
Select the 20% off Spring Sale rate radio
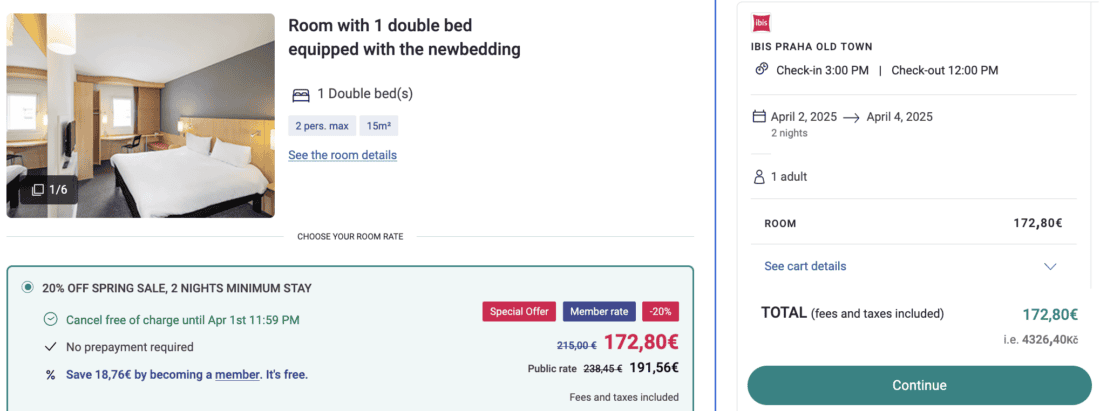click(28, 287)
